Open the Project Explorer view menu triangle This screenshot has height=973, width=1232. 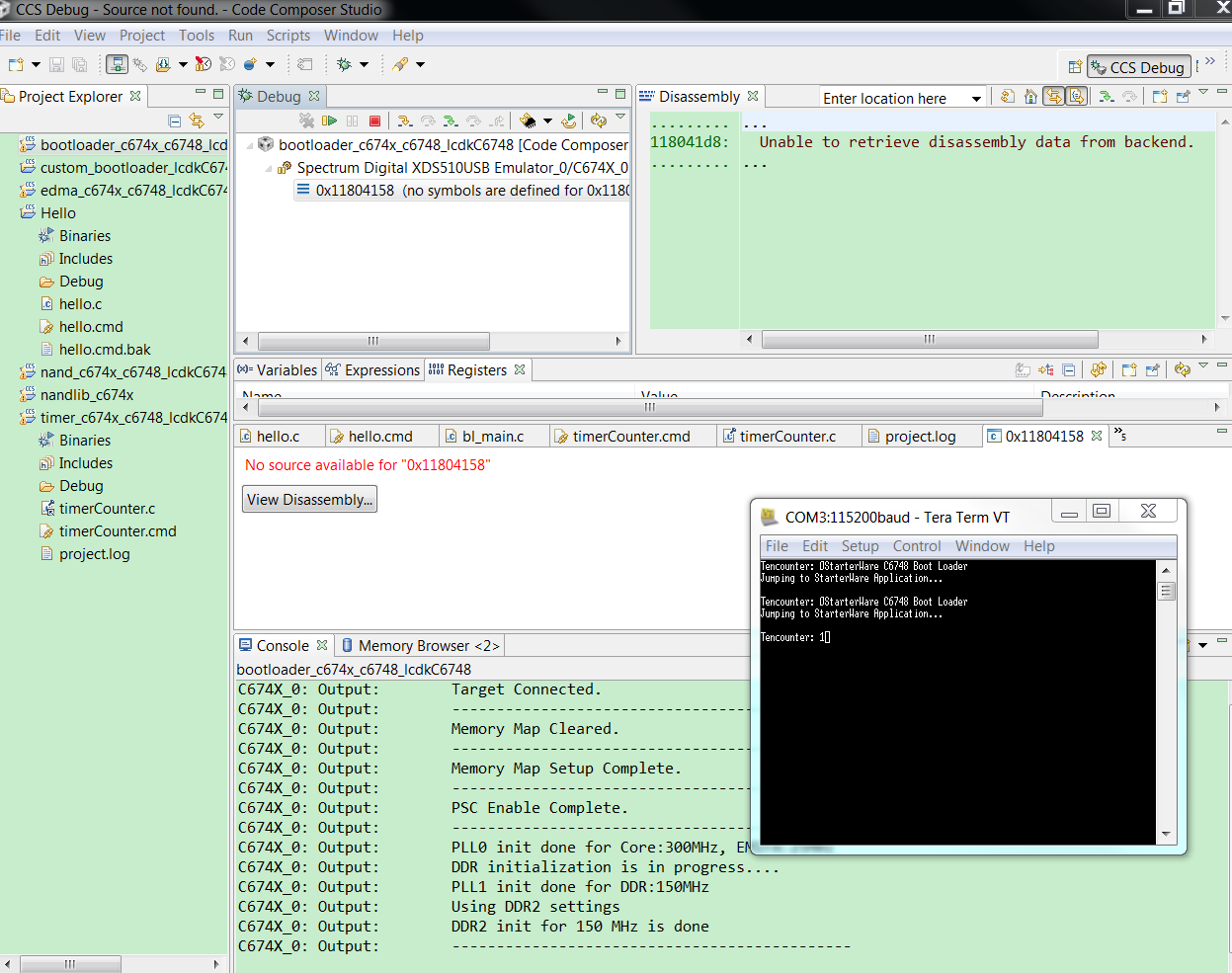coord(218,117)
